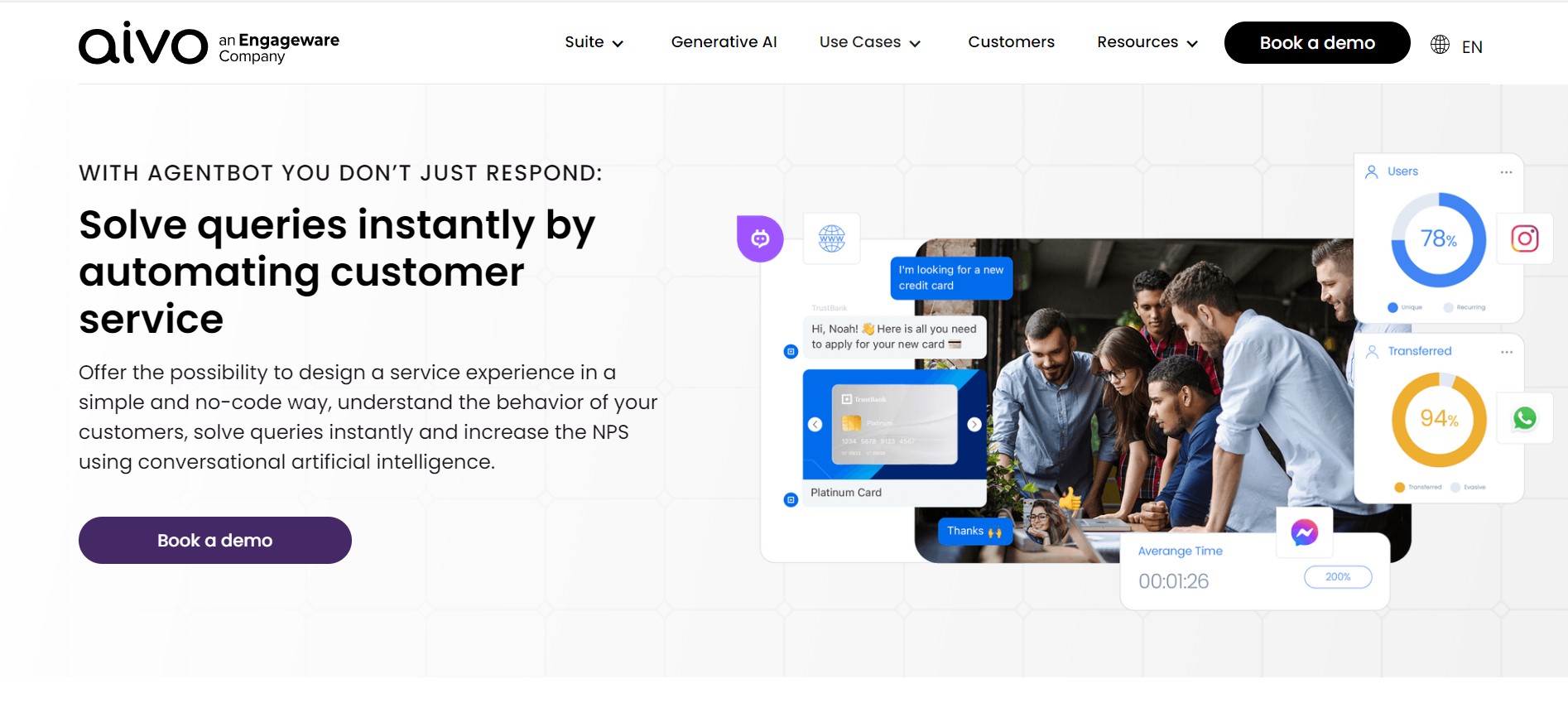
Task: Expand the Resources dropdown
Action: pyautogui.click(x=1147, y=42)
